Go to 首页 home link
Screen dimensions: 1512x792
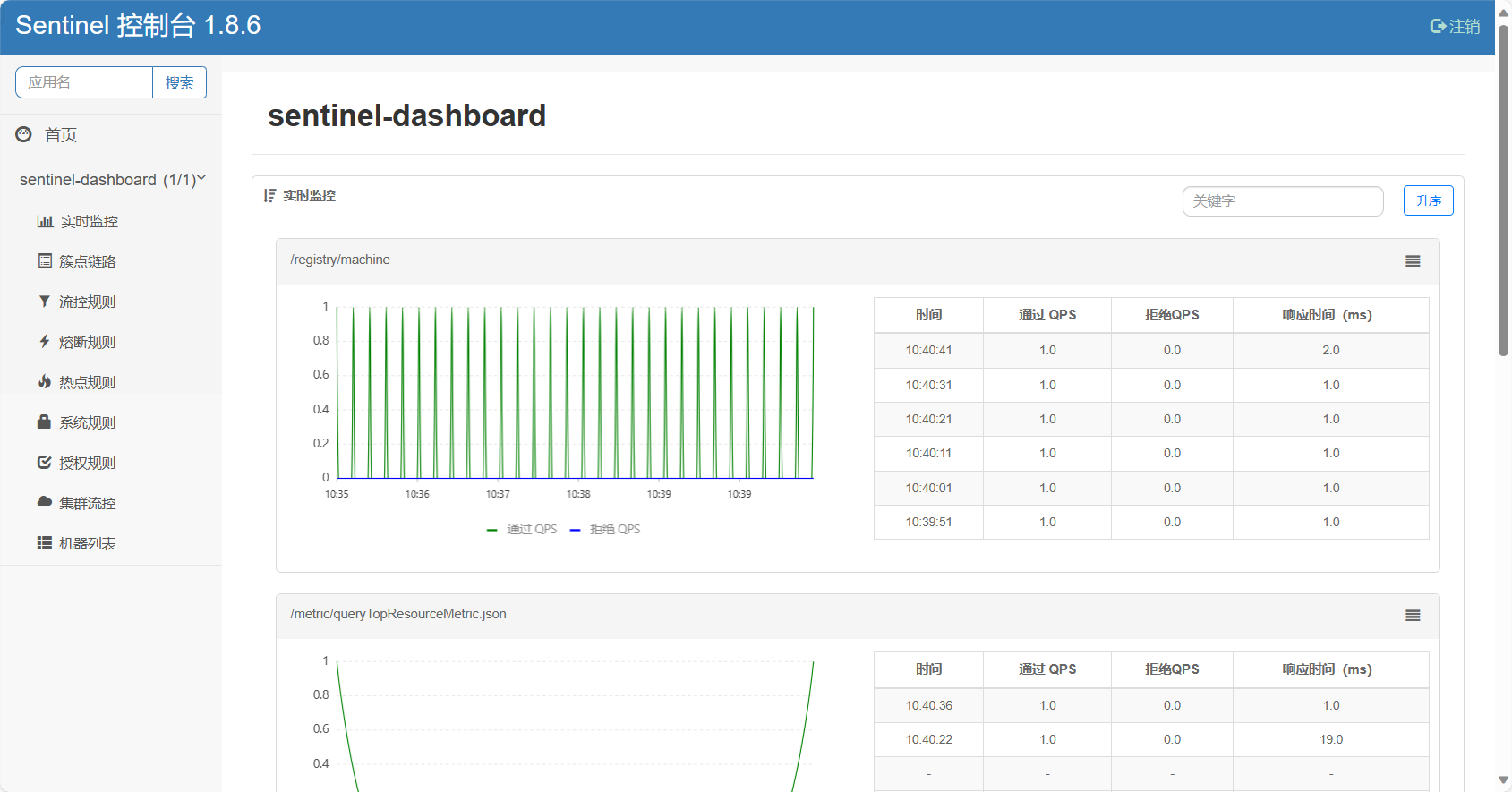61,135
